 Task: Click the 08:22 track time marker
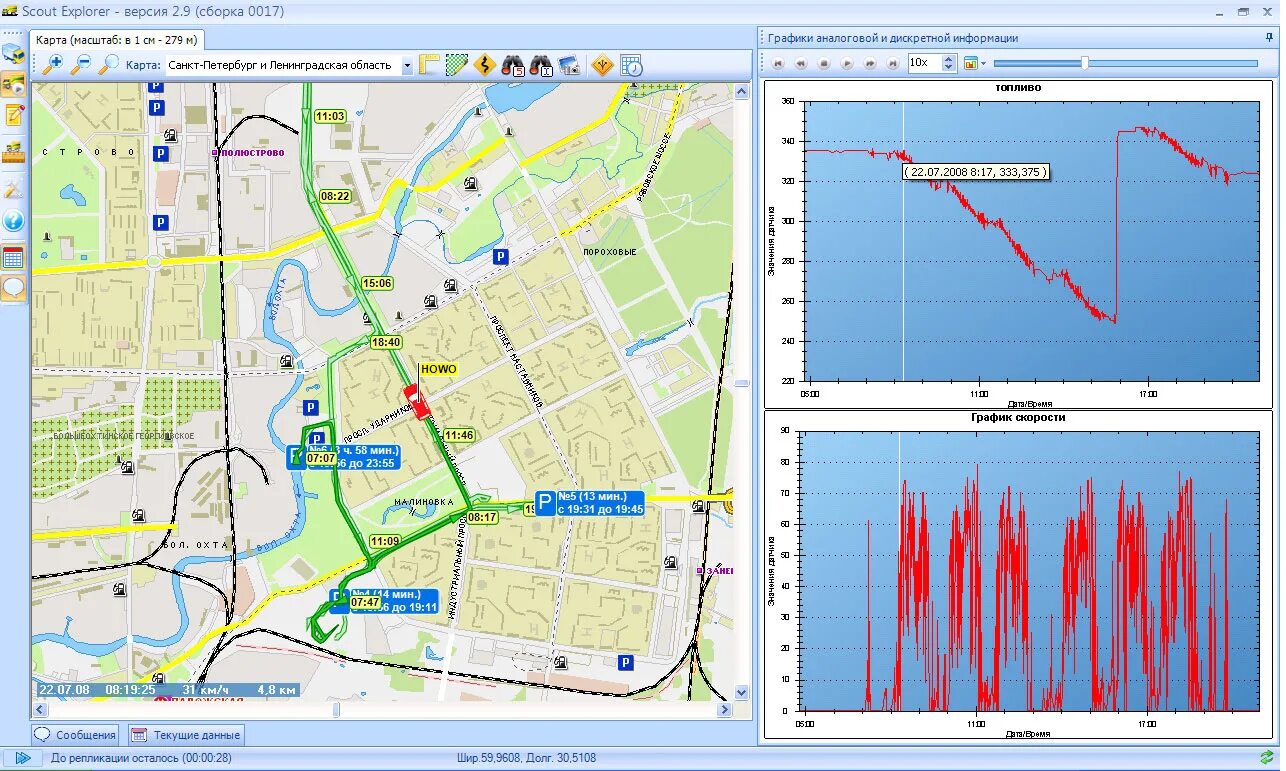[335, 196]
